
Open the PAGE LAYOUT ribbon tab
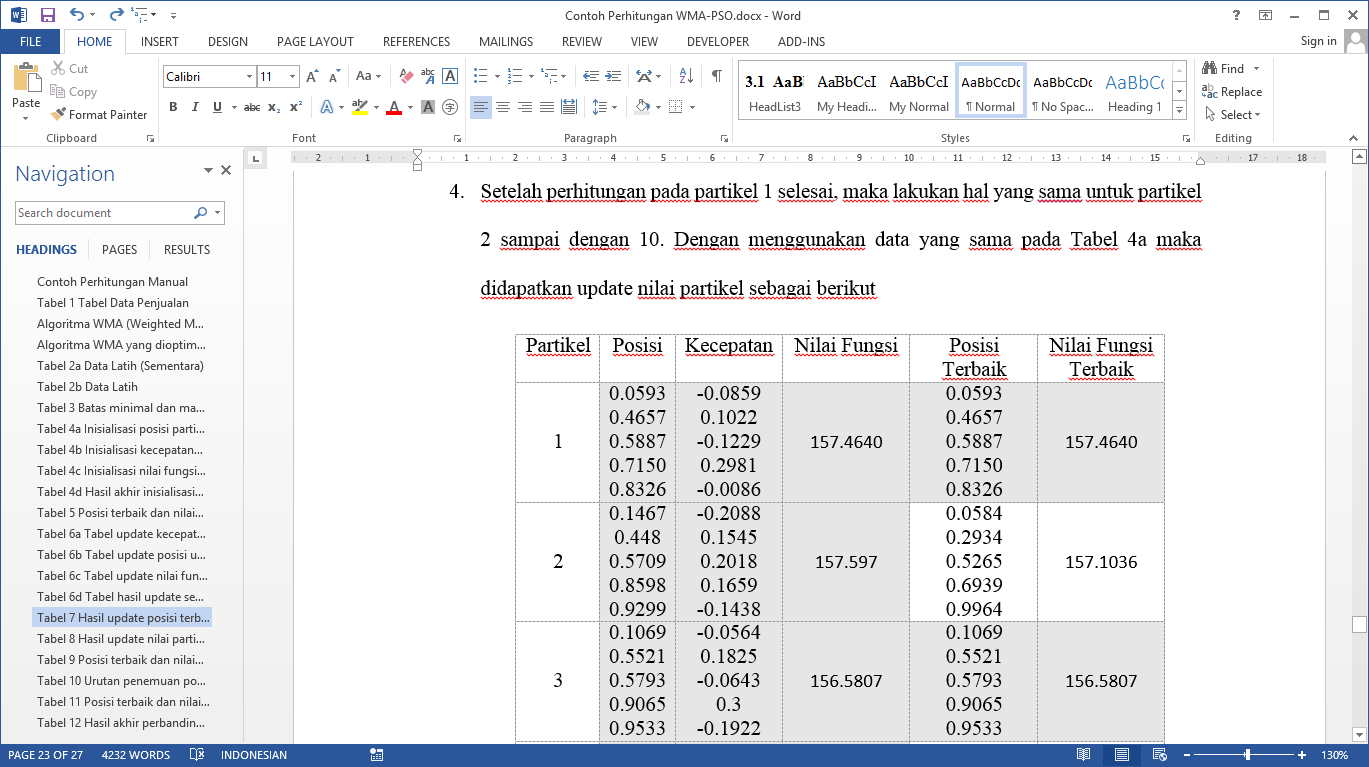pyautogui.click(x=315, y=42)
